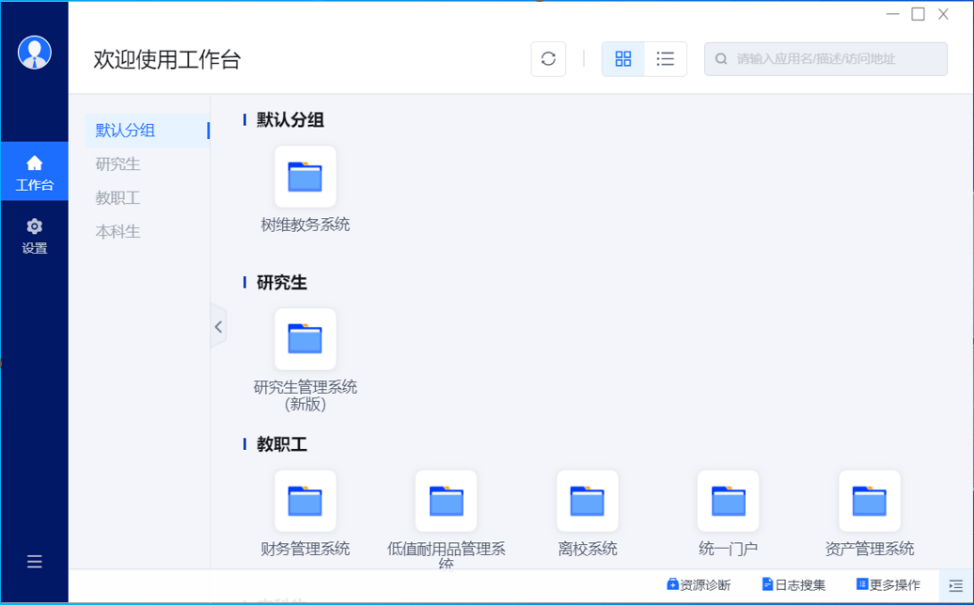Expand sidebar using bottom hamburger icon
The height and width of the screenshot is (605, 974).
[x=34, y=561]
